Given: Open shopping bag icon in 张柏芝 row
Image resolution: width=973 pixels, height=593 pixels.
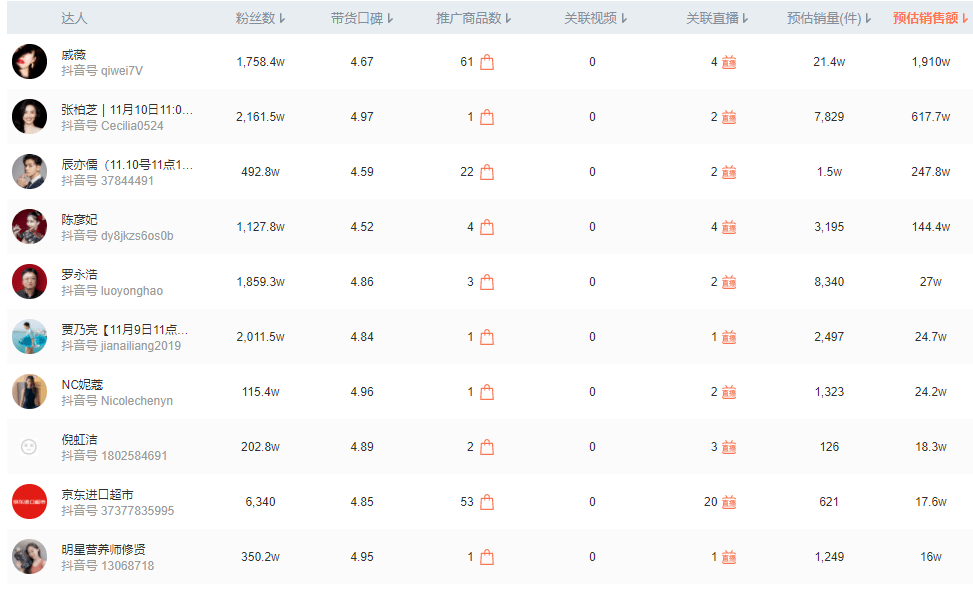Looking at the screenshot, I should (487, 117).
